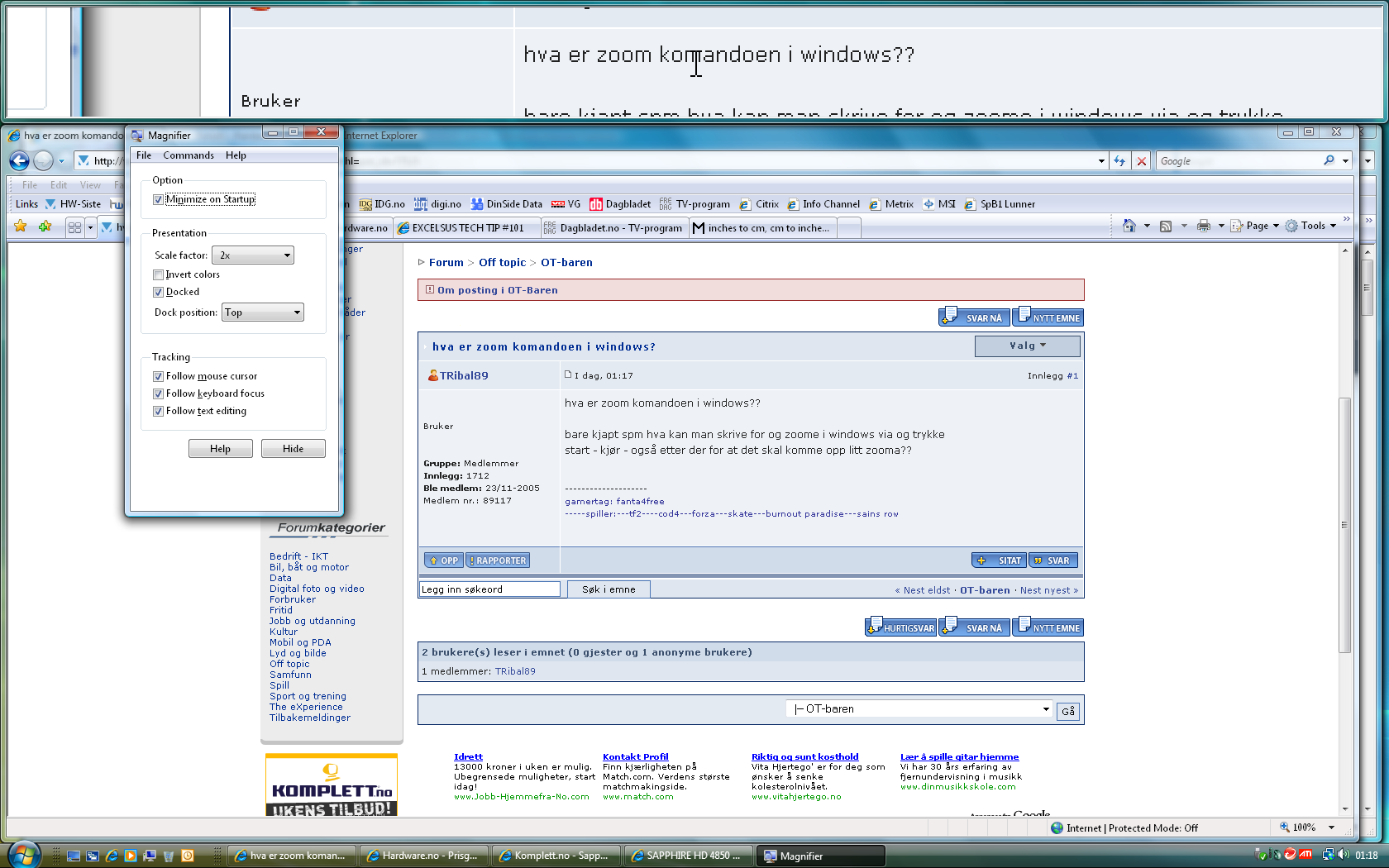The width and height of the screenshot is (1389, 868).
Task: Click the Show Desktop quick launch icon
Action: tap(74, 856)
